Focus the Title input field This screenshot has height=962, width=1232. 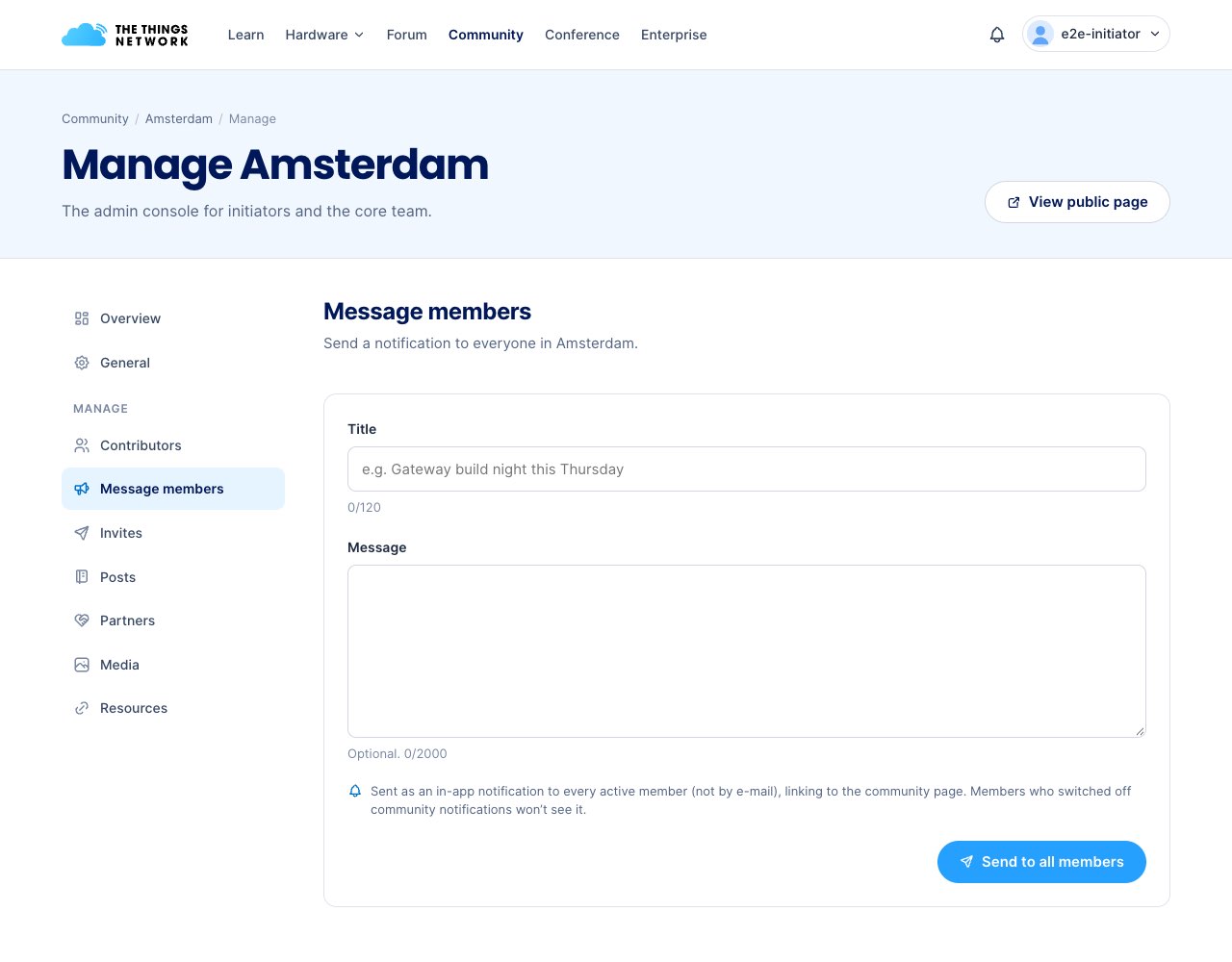pos(747,469)
